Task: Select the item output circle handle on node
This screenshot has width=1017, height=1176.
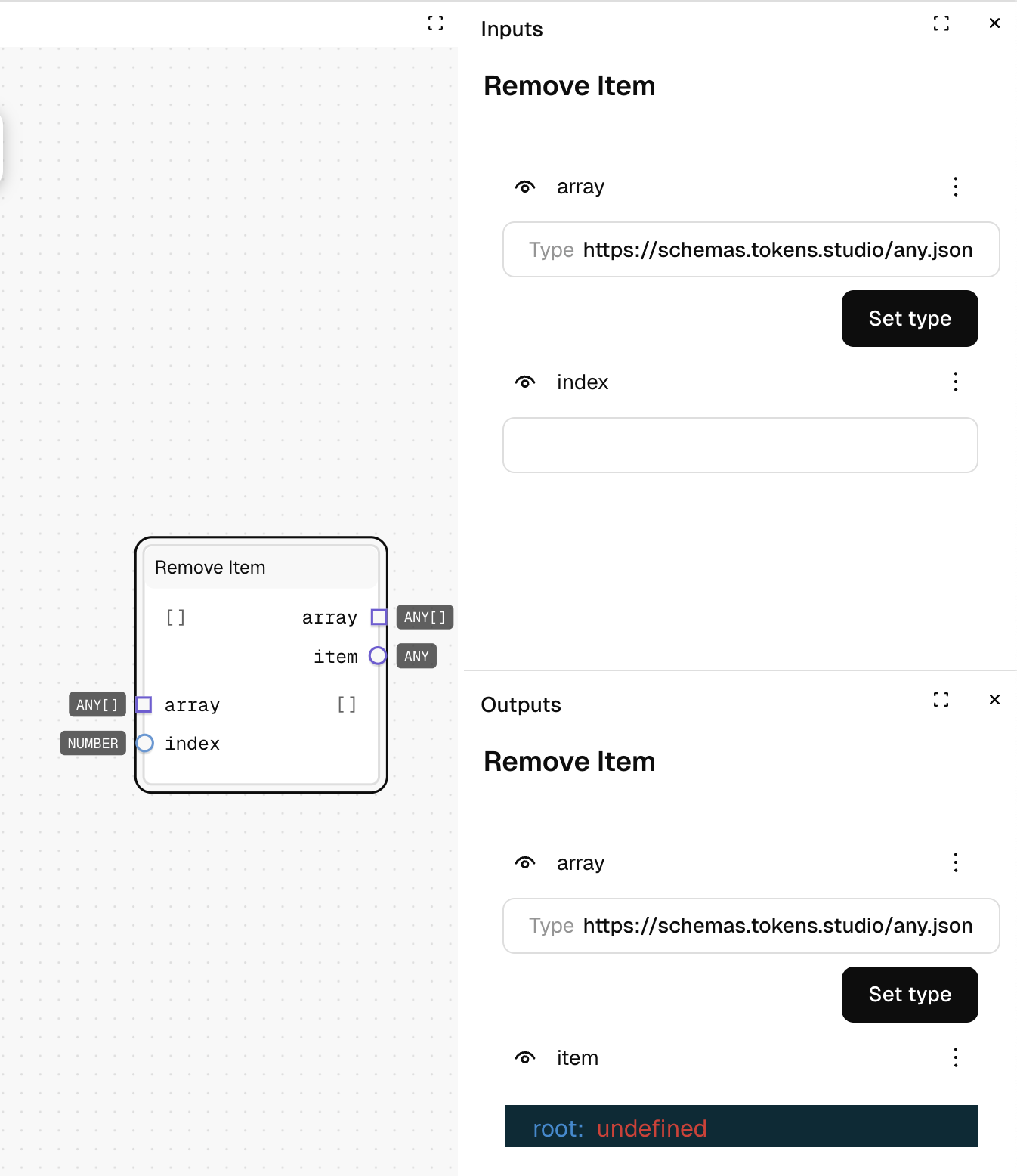Action: tap(378, 656)
